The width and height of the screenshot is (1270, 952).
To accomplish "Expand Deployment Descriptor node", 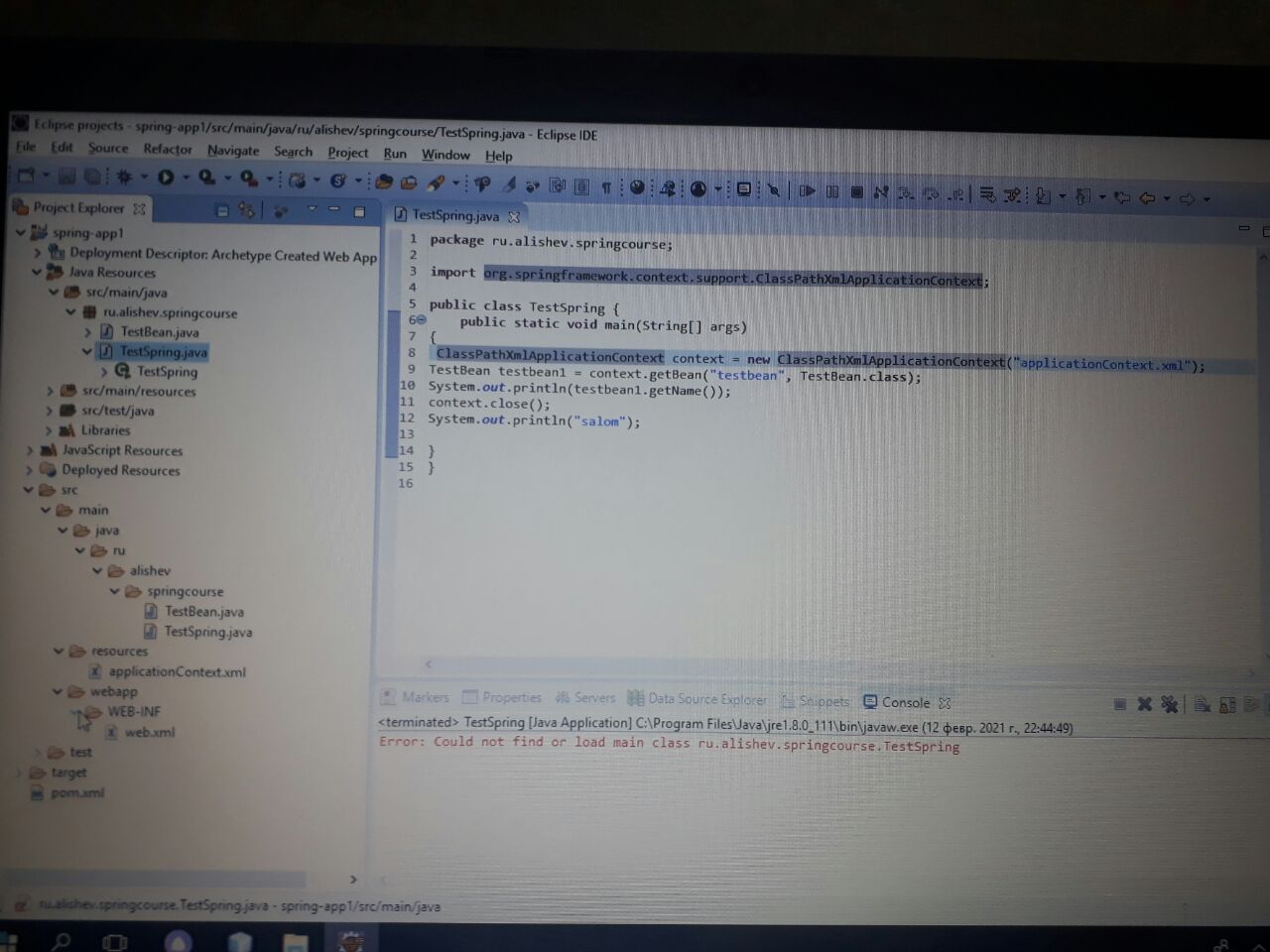I will (x=38, y=253).
